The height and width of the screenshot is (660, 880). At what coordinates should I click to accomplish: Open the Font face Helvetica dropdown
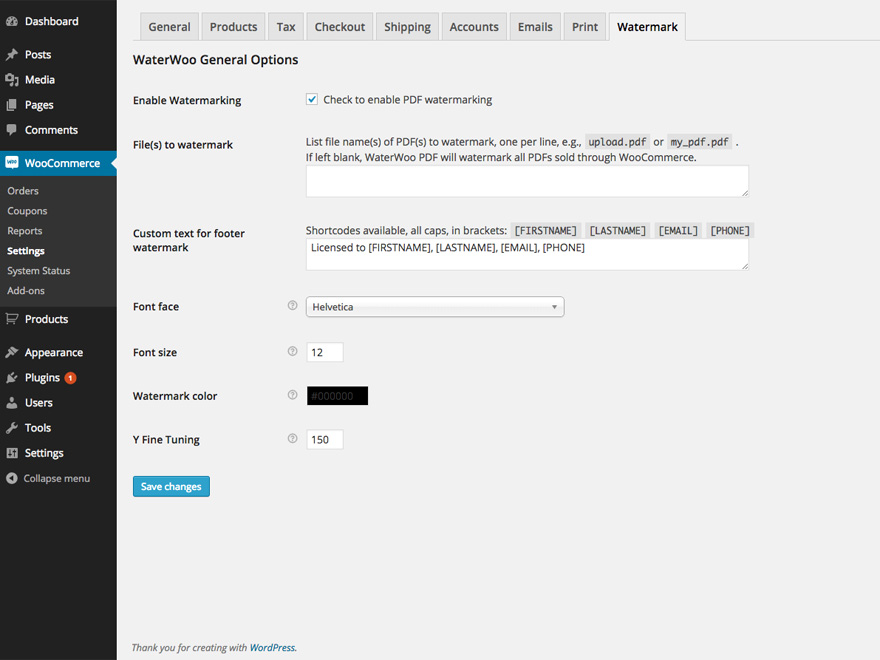coord(435,307)
